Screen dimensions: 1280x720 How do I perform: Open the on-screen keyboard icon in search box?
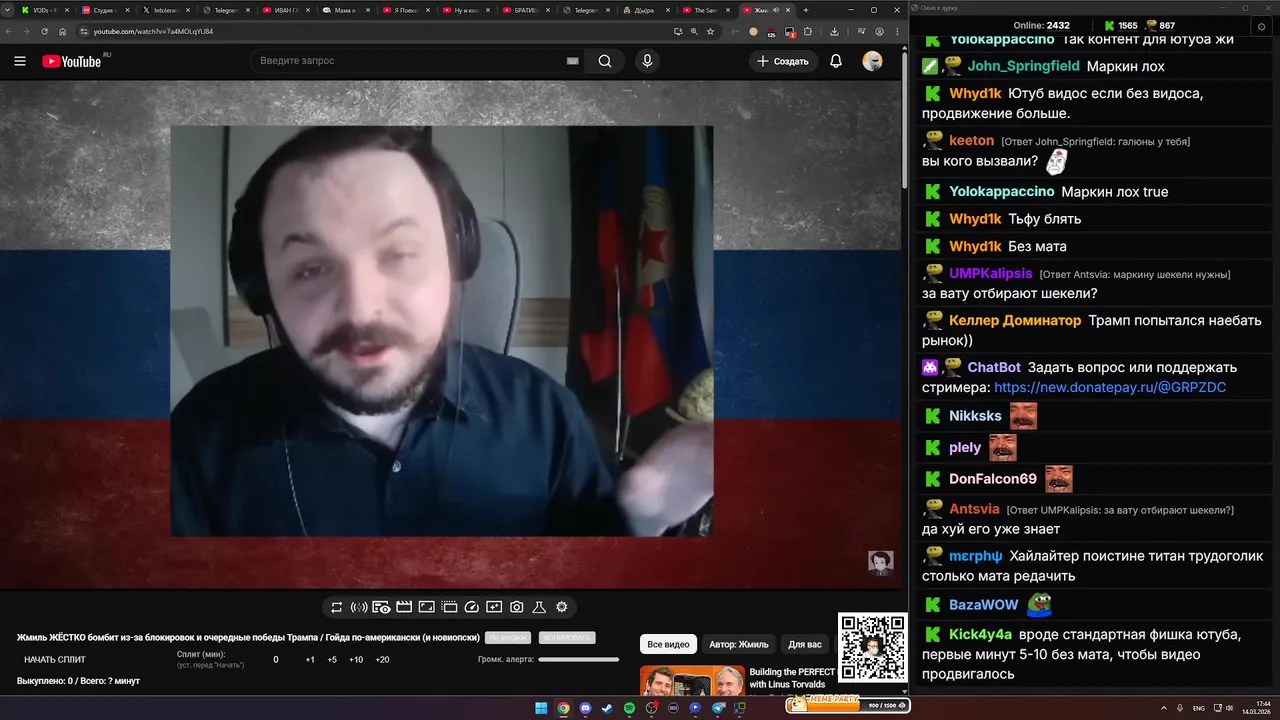572,61
